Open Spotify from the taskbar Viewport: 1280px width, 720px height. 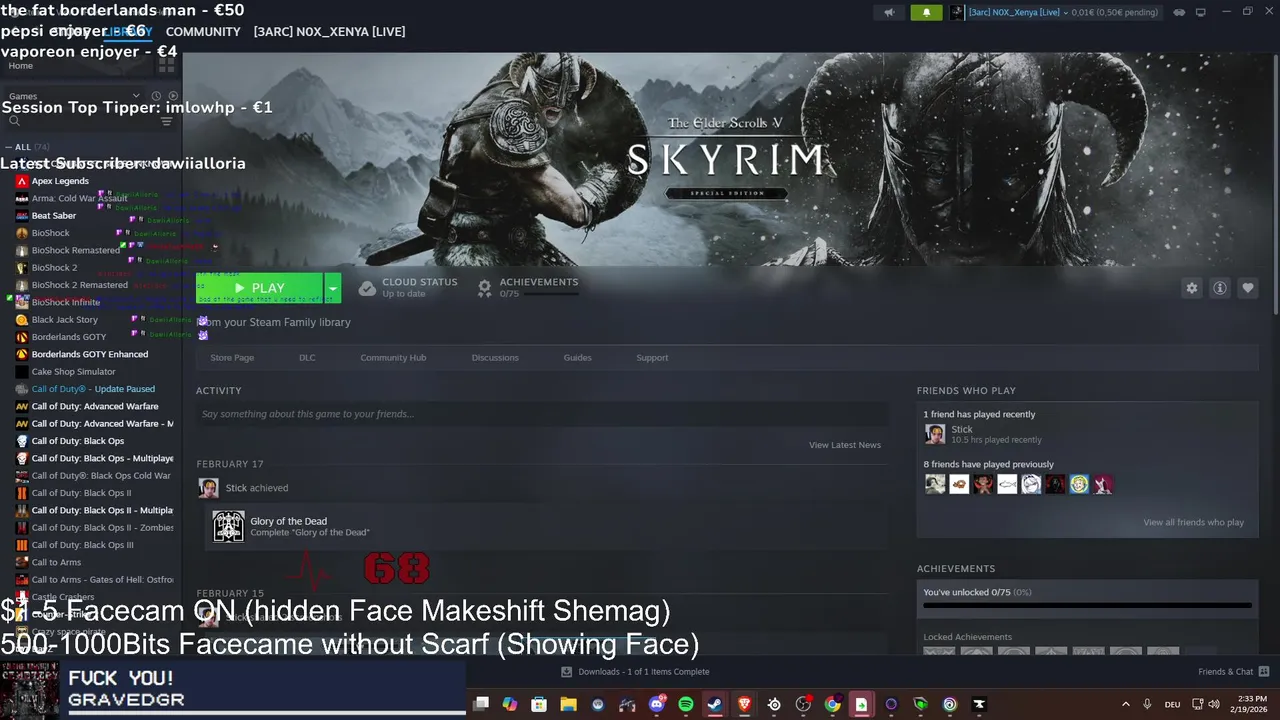tap(686, 704)
